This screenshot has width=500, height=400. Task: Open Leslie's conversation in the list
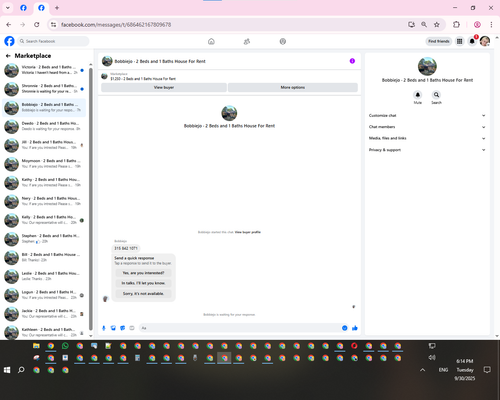tap(44, 276)
